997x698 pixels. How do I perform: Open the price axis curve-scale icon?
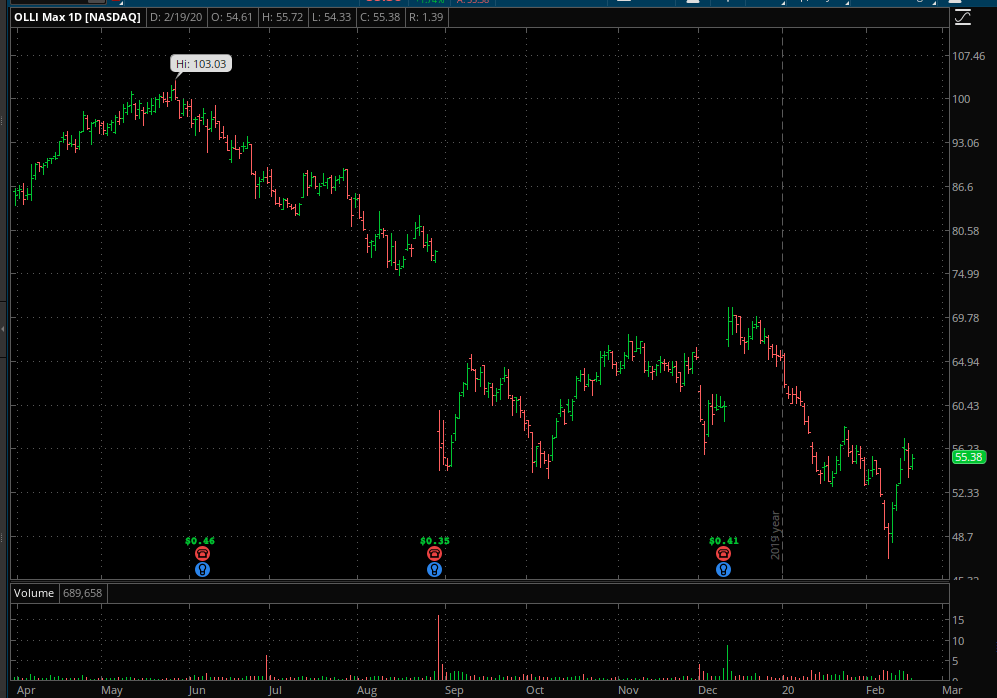pyautogui.click(x=963, y=17)
